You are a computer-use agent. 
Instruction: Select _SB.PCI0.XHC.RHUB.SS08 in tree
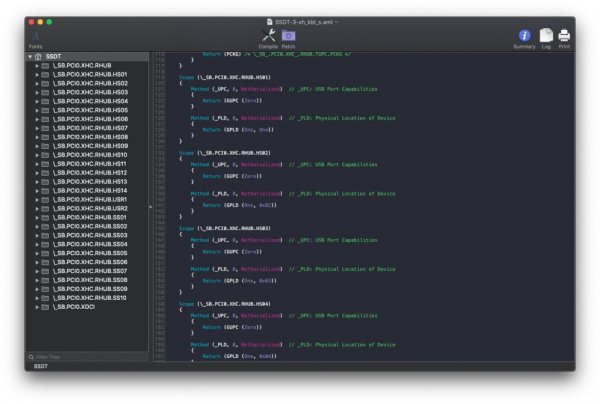point(90,280)
